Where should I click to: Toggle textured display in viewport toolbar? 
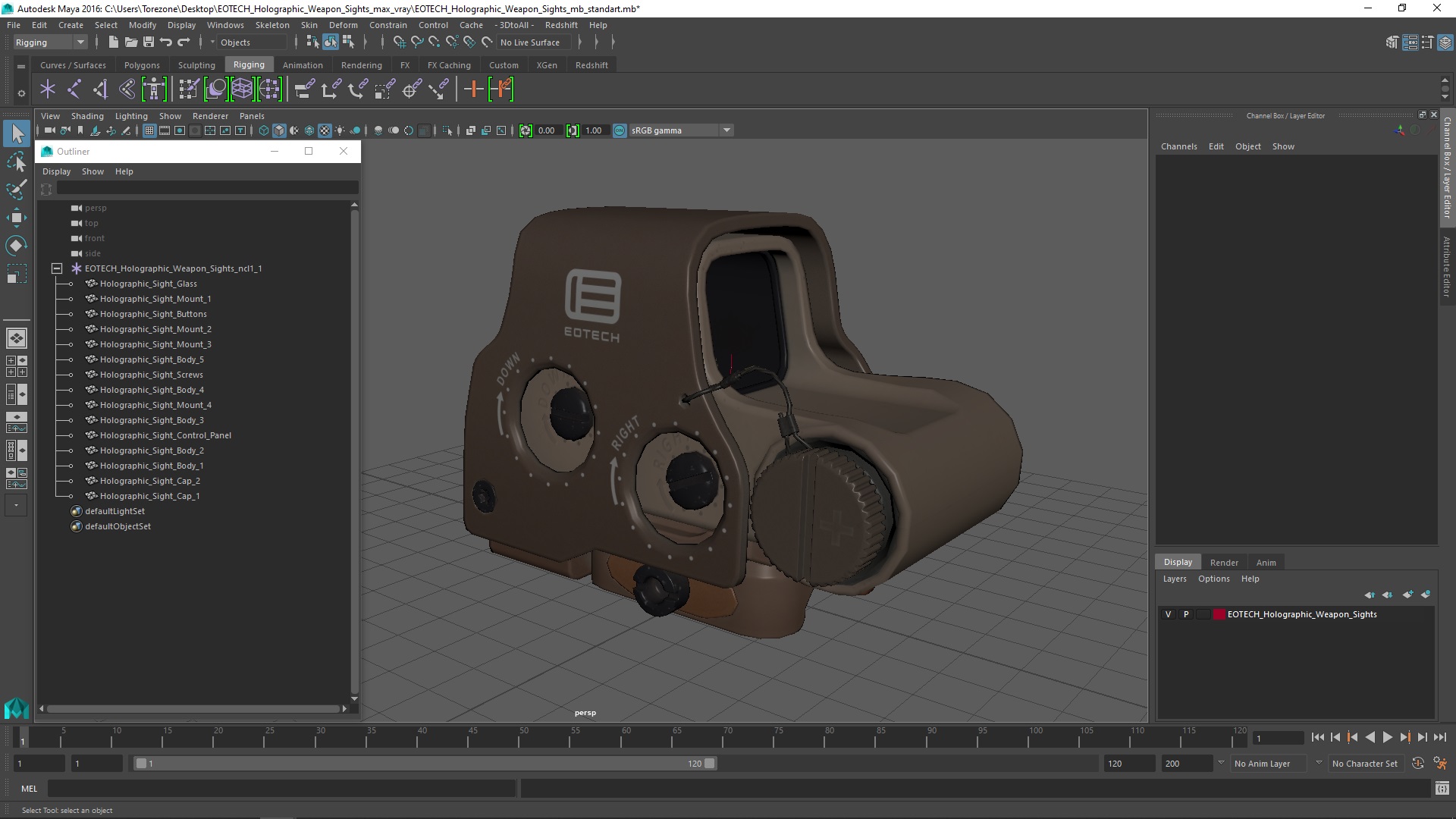[x=325, y=130]
